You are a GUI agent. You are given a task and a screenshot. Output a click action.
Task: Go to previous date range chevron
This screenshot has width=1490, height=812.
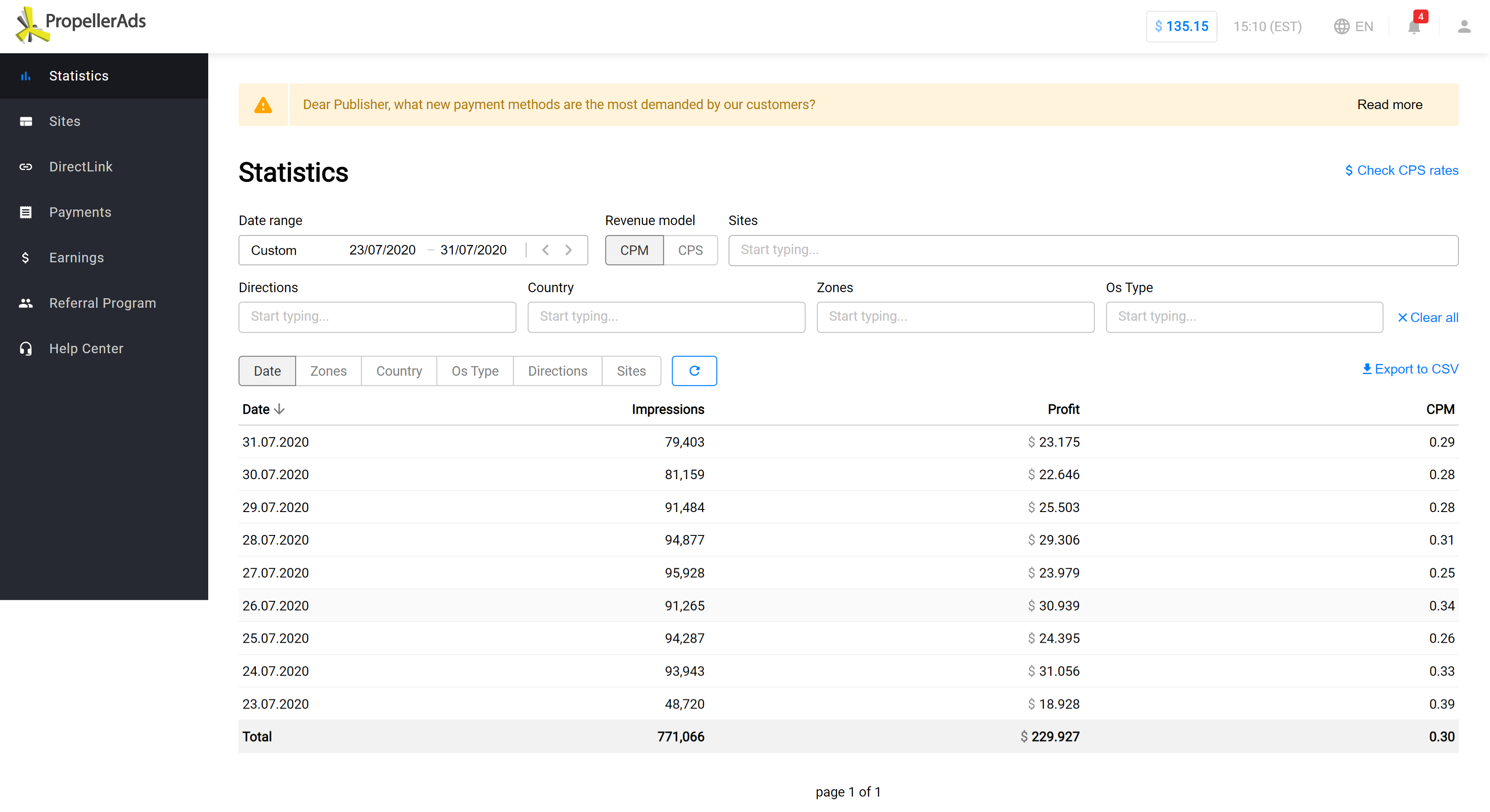click(545, 250)
